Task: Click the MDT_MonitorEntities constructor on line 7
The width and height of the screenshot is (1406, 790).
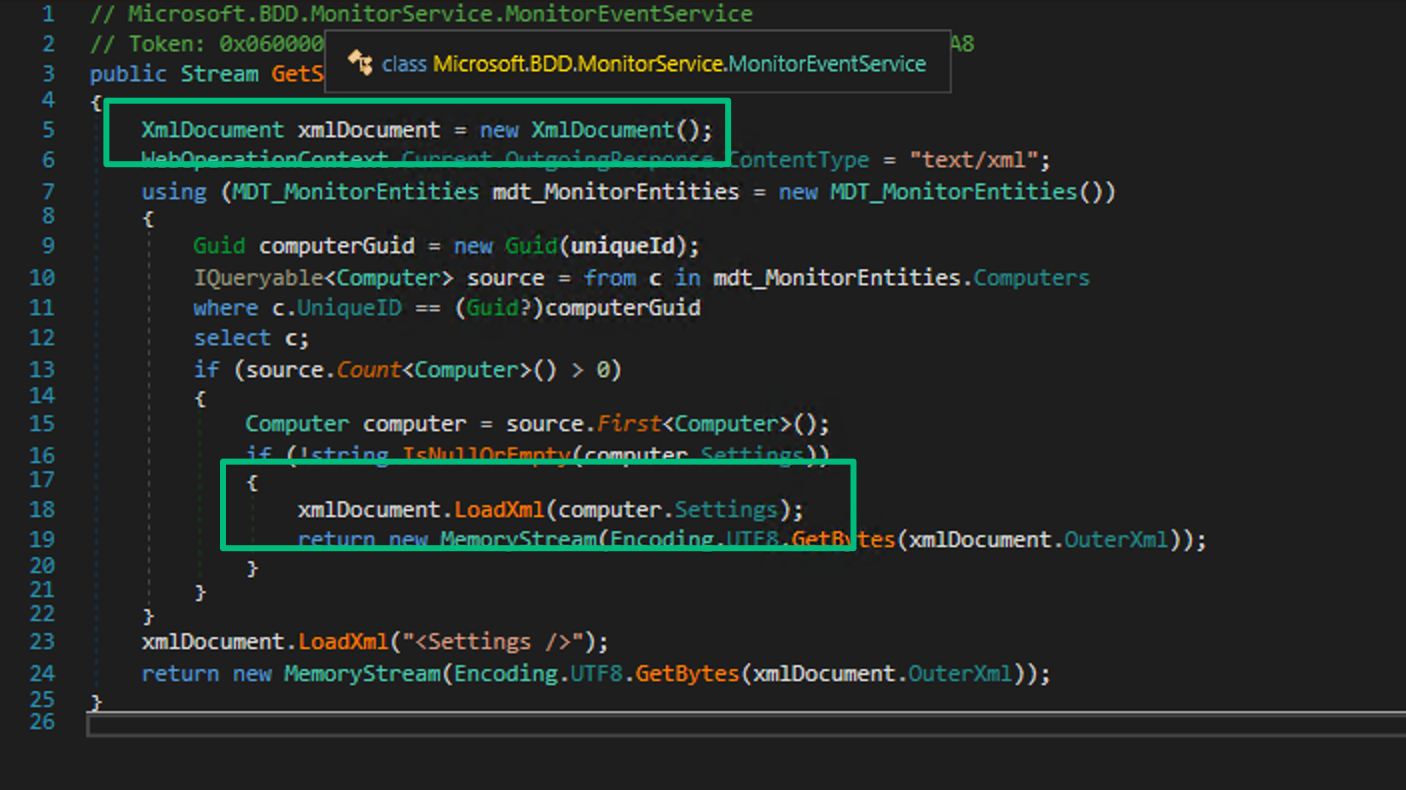Action: (x=953, y=191)
